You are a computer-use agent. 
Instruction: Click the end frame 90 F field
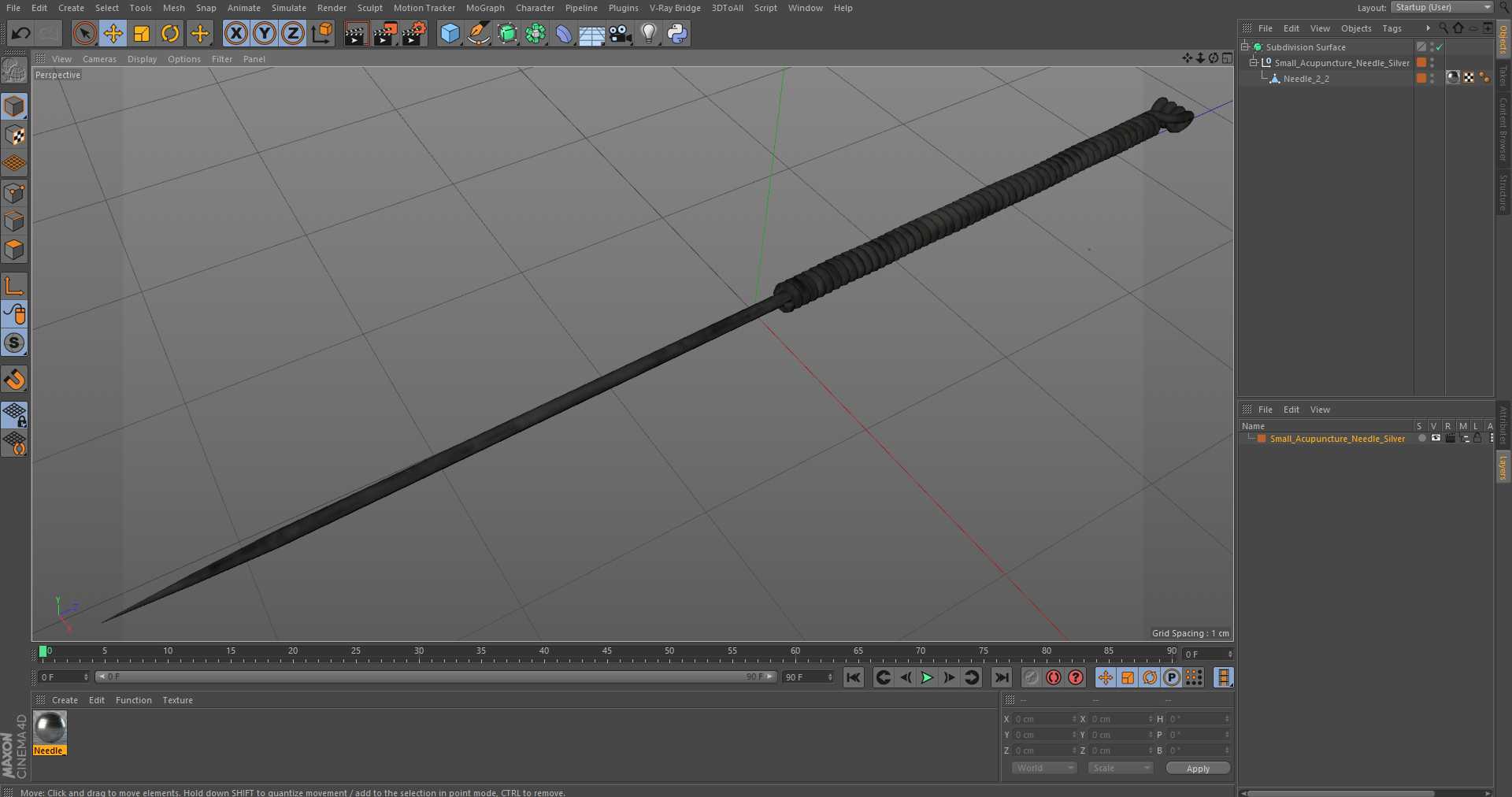click(808, 677)
